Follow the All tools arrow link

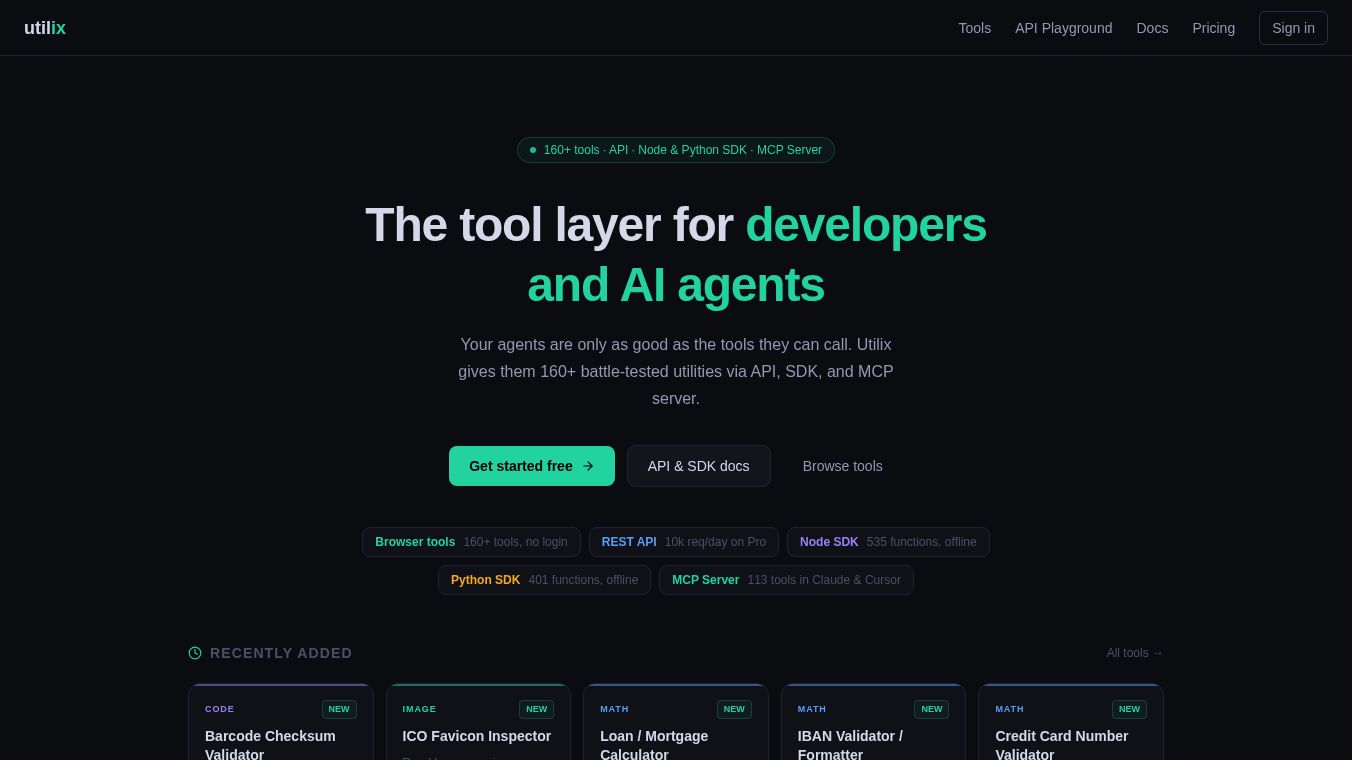pos(1135,653)
